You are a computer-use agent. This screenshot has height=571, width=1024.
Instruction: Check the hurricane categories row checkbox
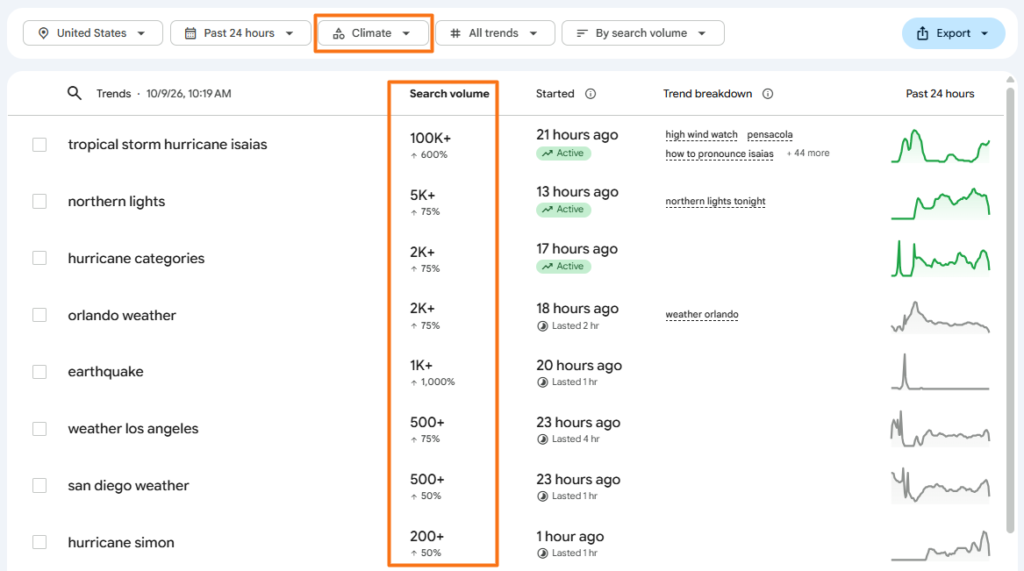click(x=40, y=258)
